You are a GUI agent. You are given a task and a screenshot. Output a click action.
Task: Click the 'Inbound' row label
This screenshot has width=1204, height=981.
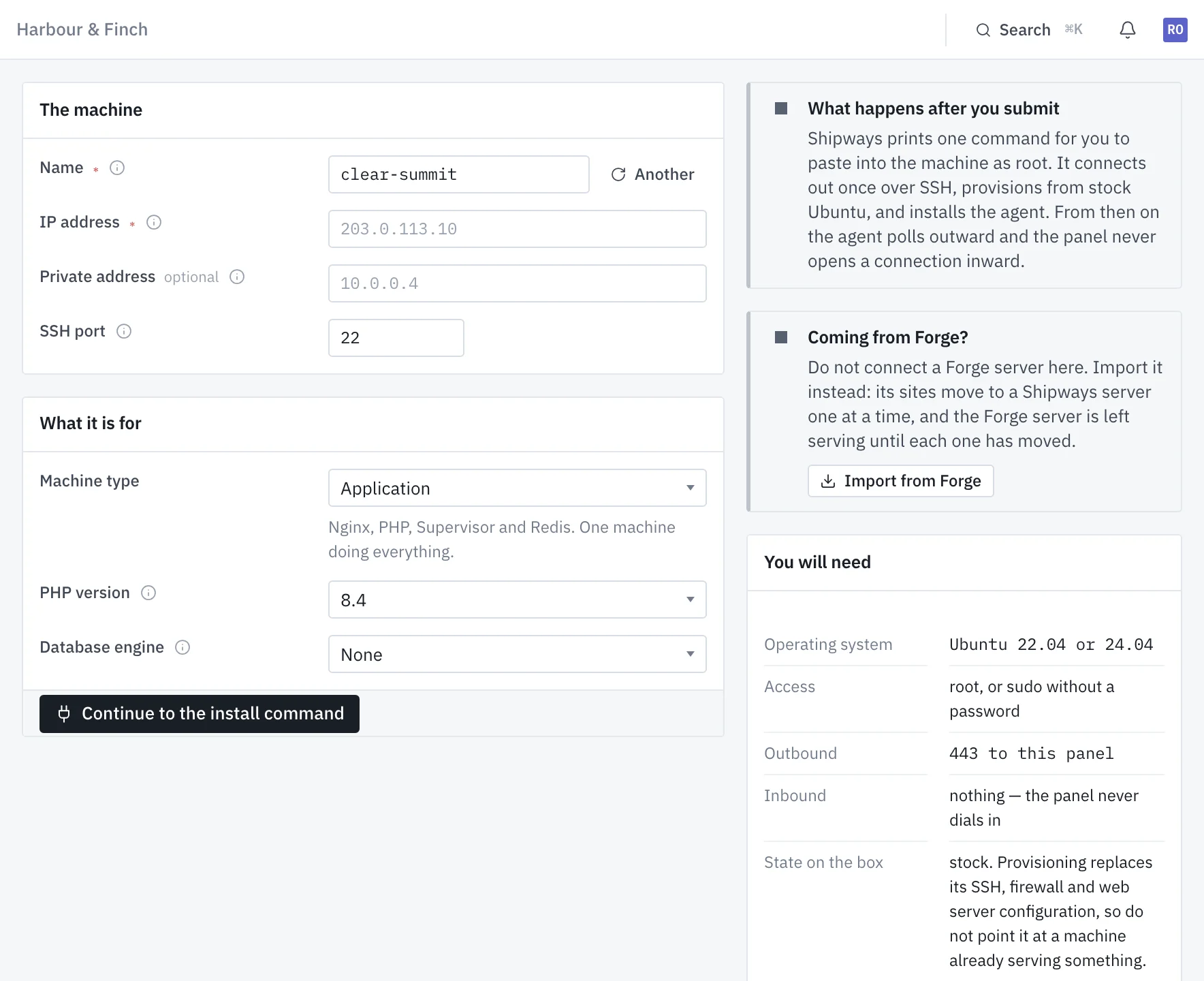pos(795,796)
